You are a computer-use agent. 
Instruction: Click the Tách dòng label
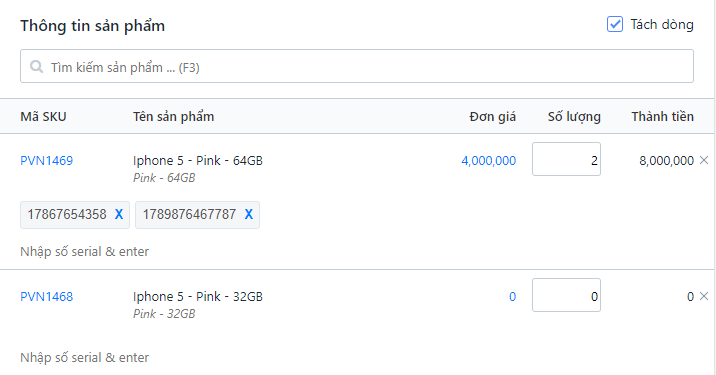point(662,24)
